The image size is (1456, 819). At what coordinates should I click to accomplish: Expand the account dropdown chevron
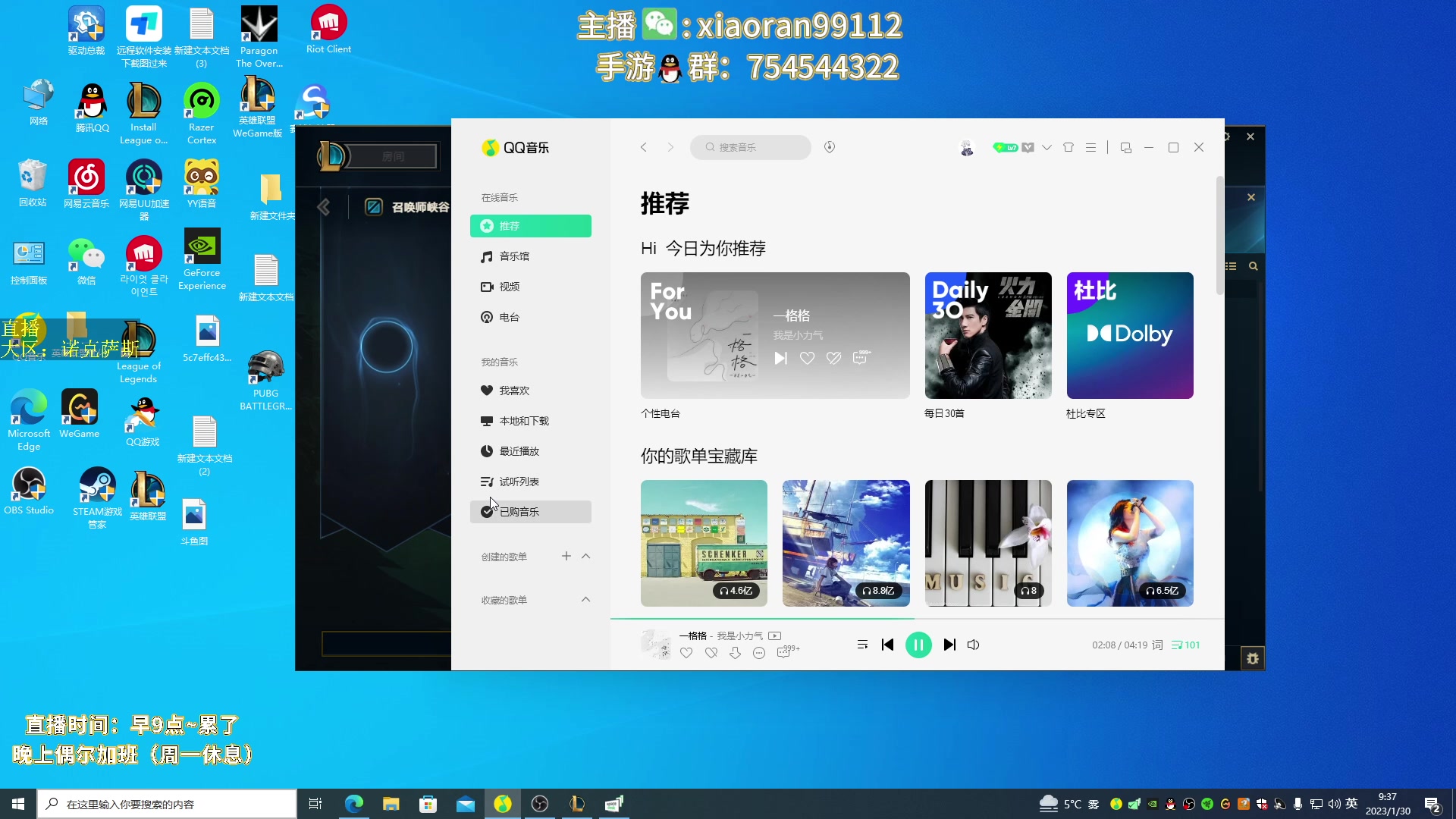(1046, 148)
